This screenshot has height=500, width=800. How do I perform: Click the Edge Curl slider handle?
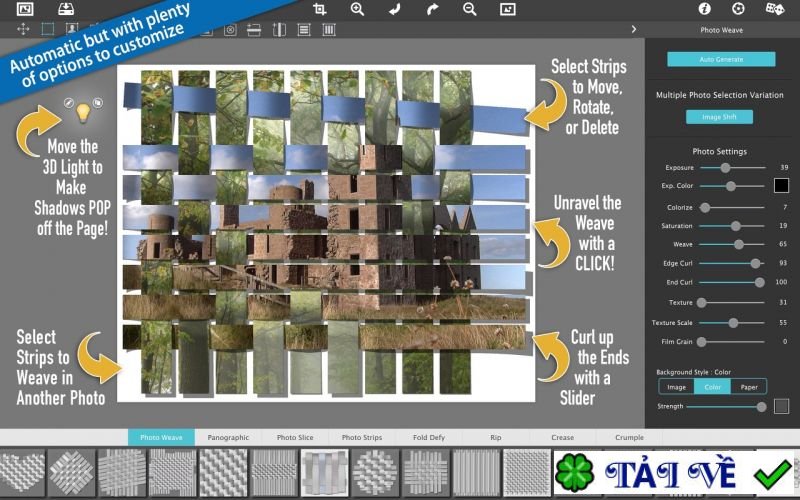755,263
